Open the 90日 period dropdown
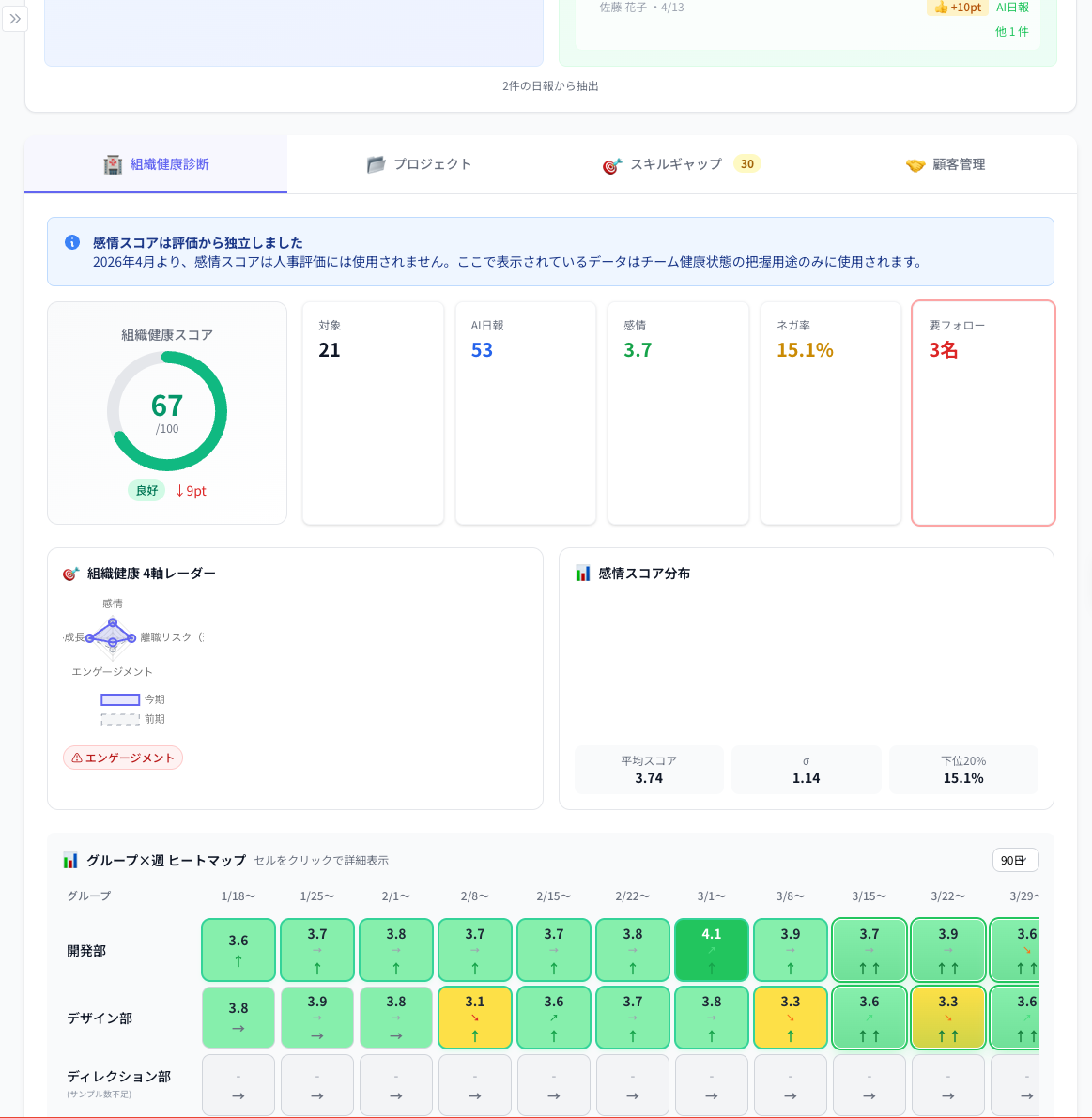The width and height of the screenshot is (1092, 1118). pos(1015,860)
